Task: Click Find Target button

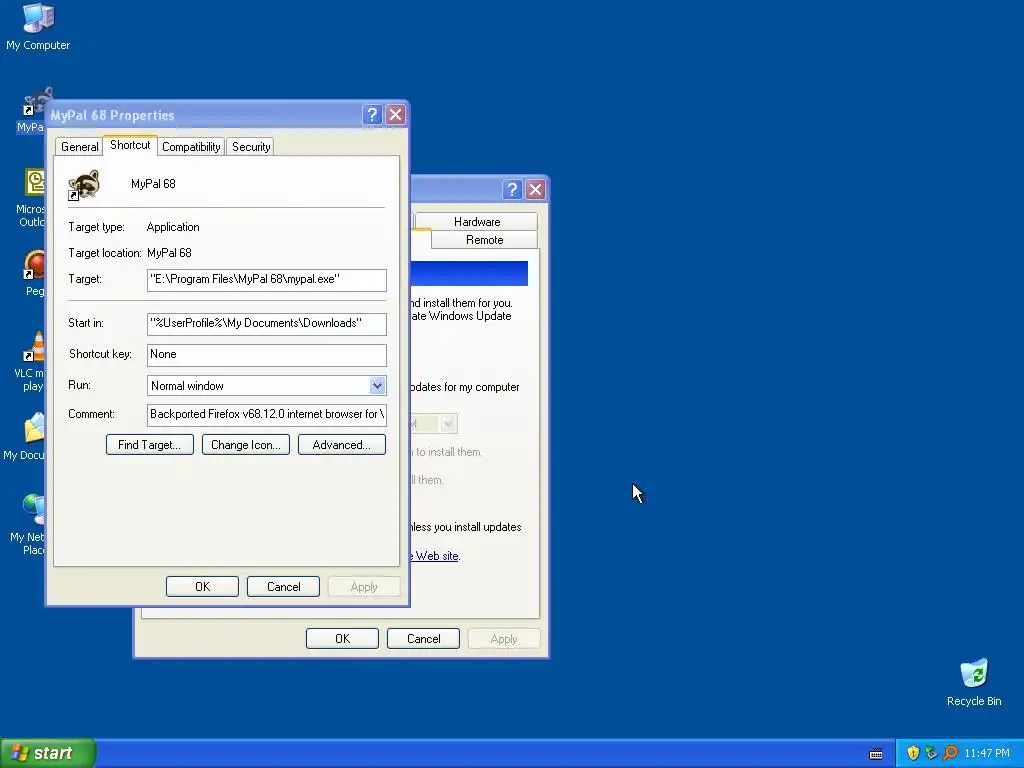Action: [150, 445]
